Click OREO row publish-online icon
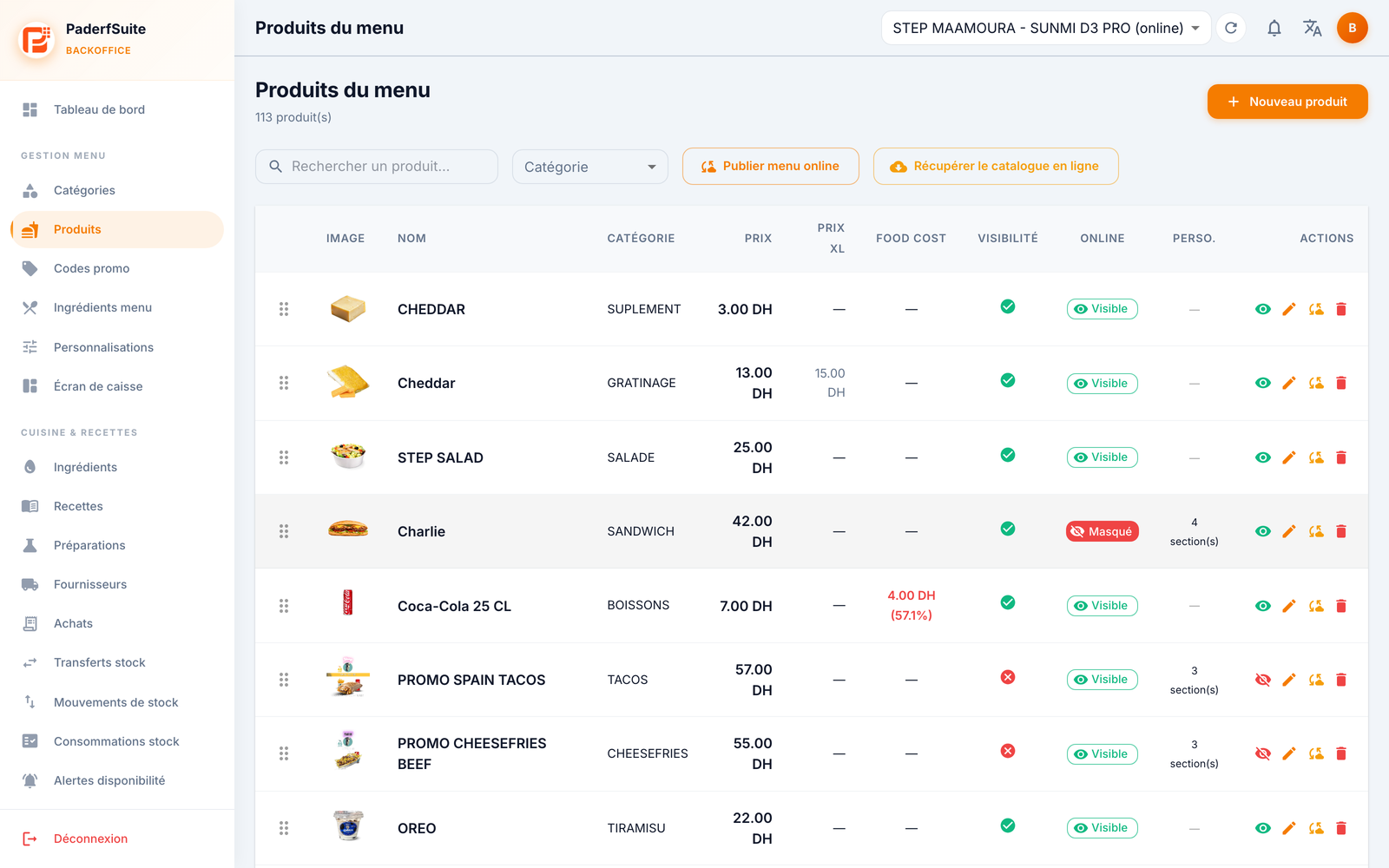Screen dimensions: 1389x868 tap(1316, 828)
